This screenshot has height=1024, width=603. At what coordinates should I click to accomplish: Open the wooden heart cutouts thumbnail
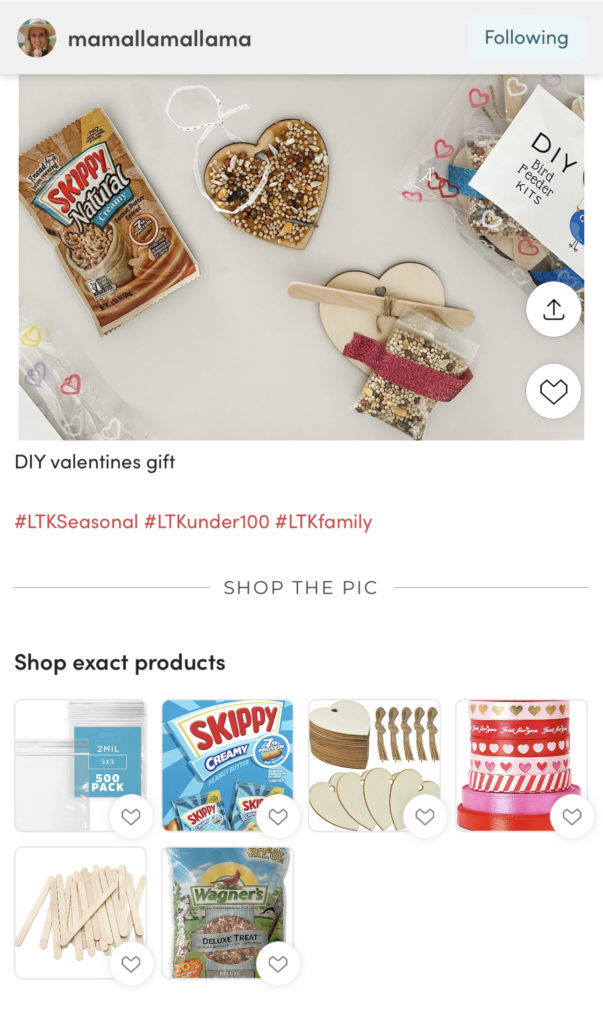[374, 765]
